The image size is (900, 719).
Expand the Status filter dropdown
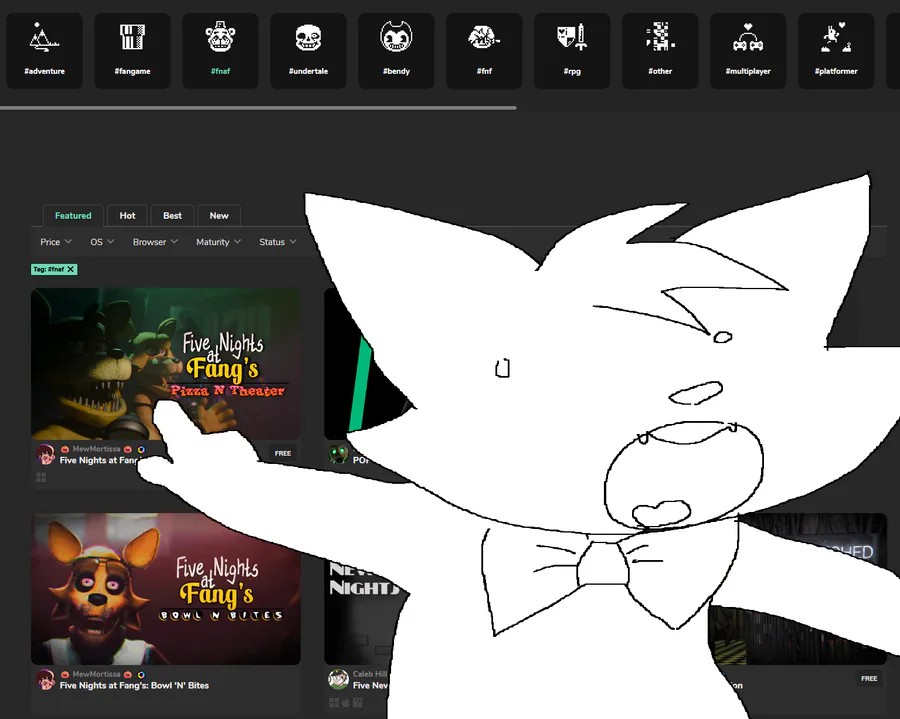coord(278,242)
